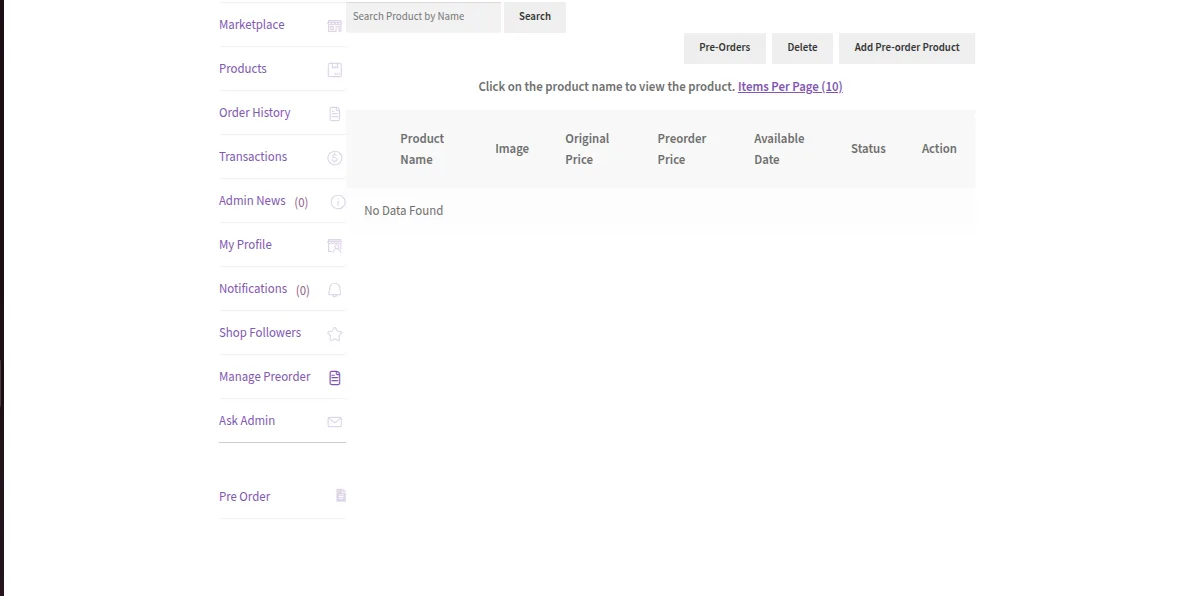Screen dimensions: 1202x596
Task: Open Items Per Page (10) selector
Action: pyautogui.click(x=790, y=87)
